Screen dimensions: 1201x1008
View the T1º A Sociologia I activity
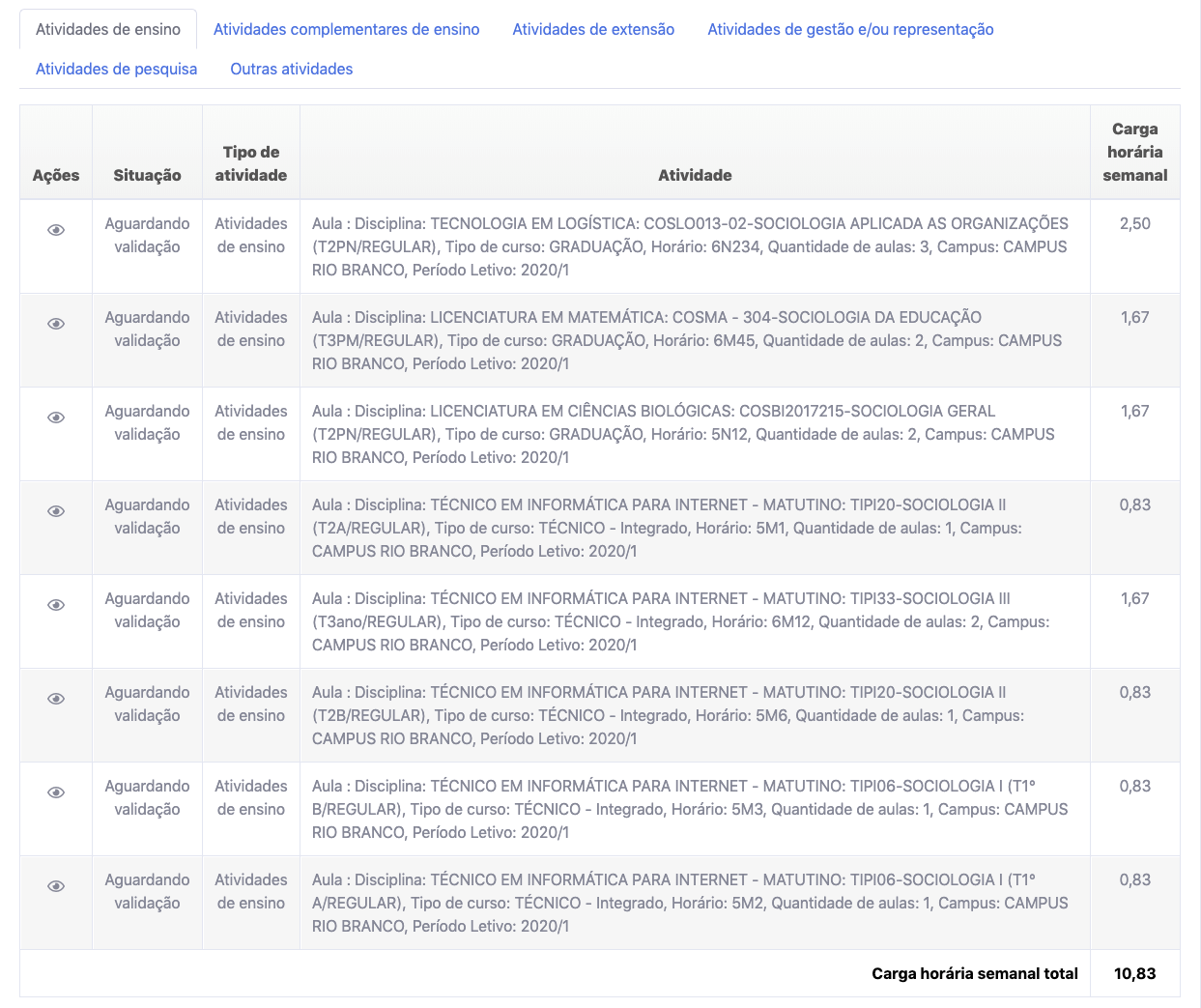[56, 886]
